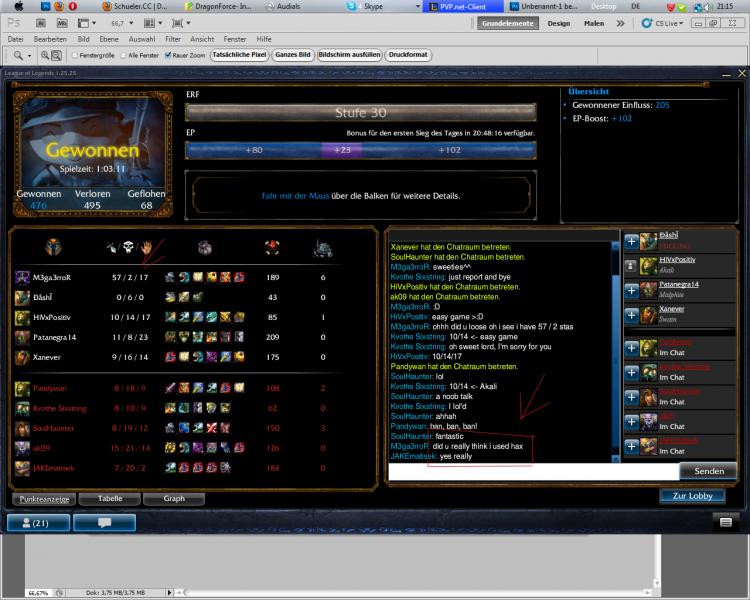Switch to the Design workspace
Viewport: 750px width, 600px height.
(x=559, y=23)
